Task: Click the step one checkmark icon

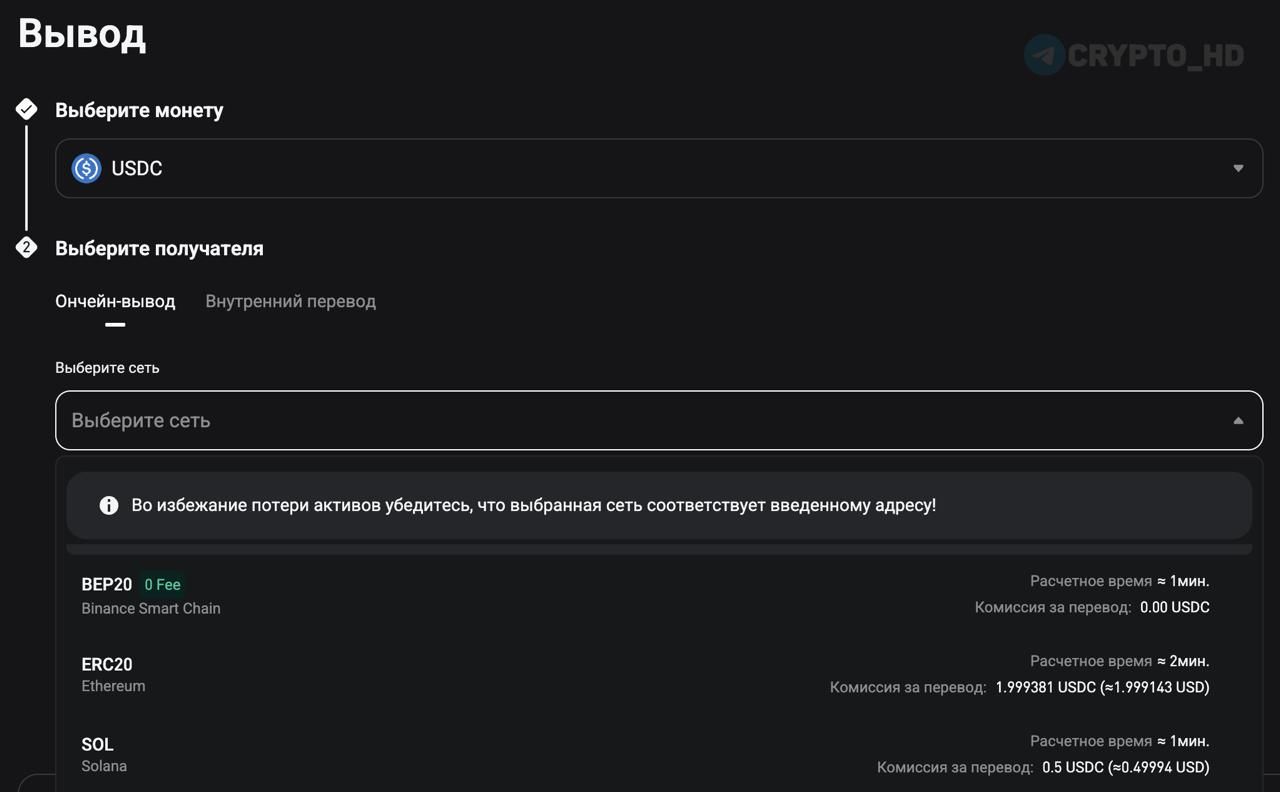Action: 27,109
